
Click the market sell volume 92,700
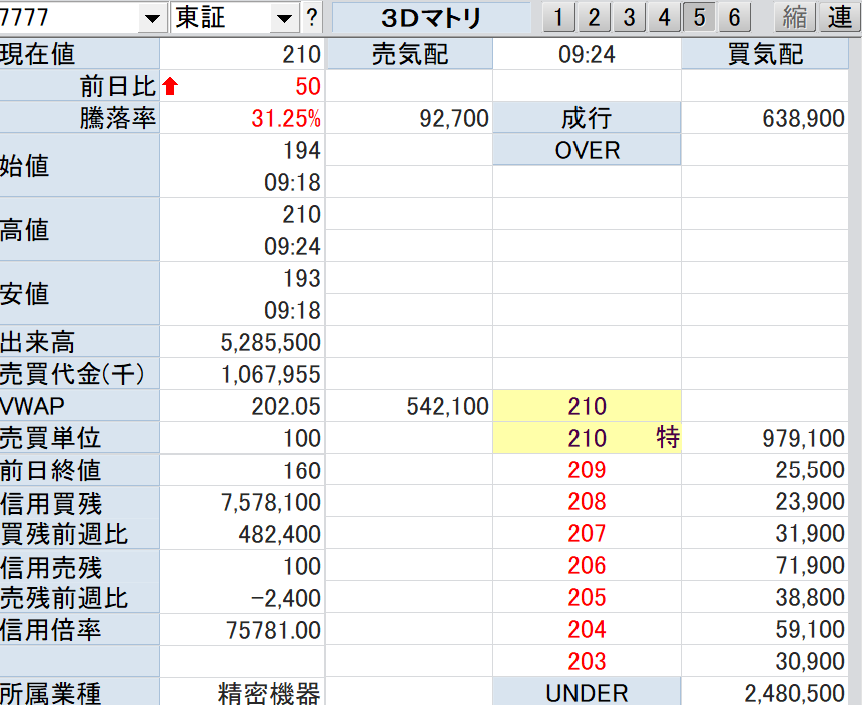[x=454, y=118]
